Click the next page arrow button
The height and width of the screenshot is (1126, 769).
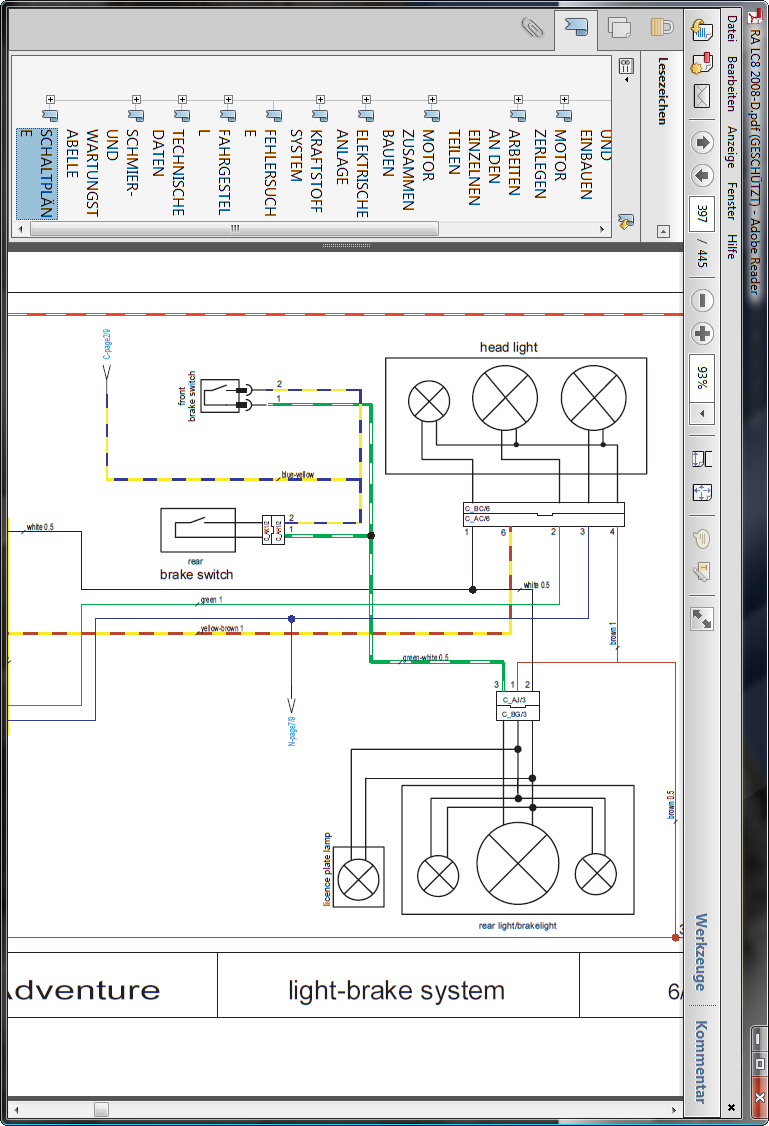click(x=702, y=176)
